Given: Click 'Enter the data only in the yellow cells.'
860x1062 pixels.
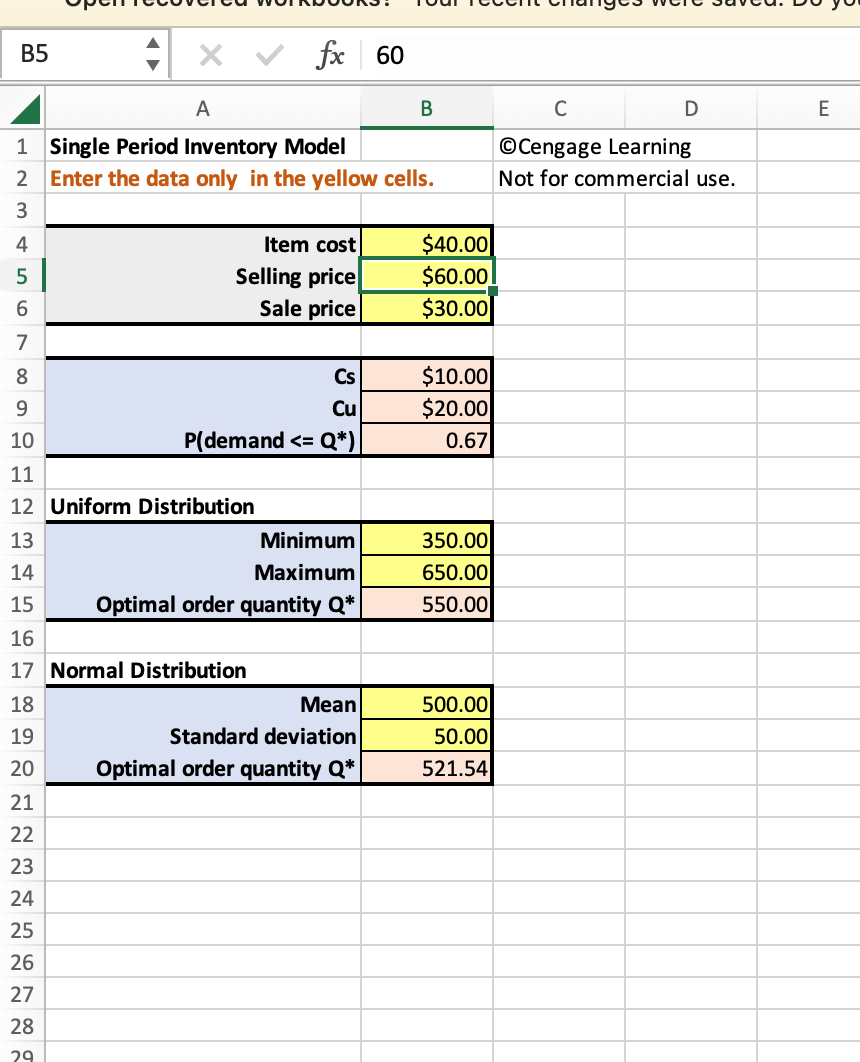Looking at the screenshot, I should [242, 179].
